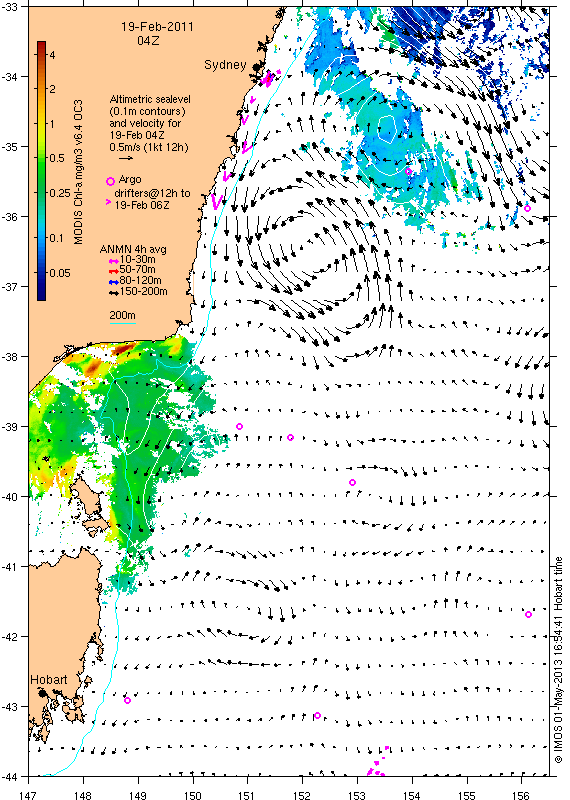Image resolution: width=570 pixels, height=800 pixels.
Task: Click the color bar tick label 0.25
Action: (x=60, y=192)
